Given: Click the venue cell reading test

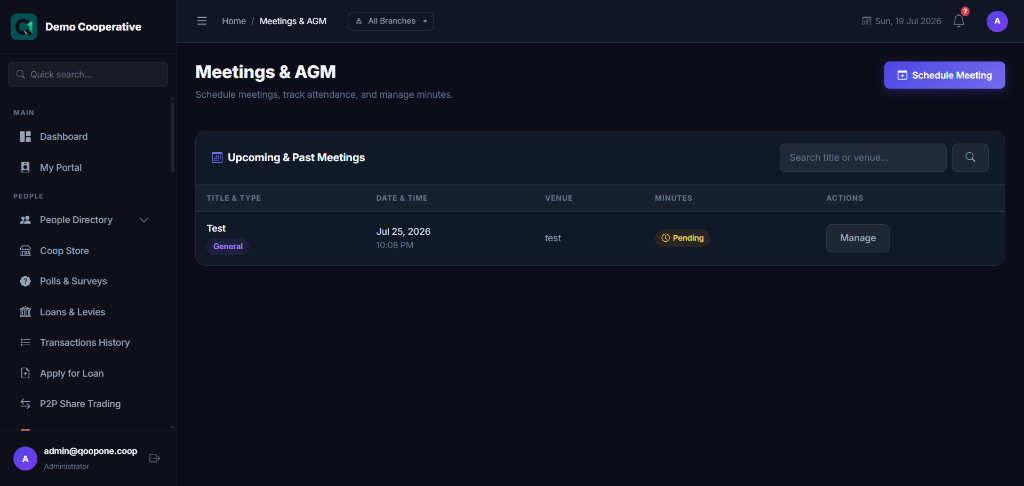Looking at the screenshot, I should pos(552,238).
